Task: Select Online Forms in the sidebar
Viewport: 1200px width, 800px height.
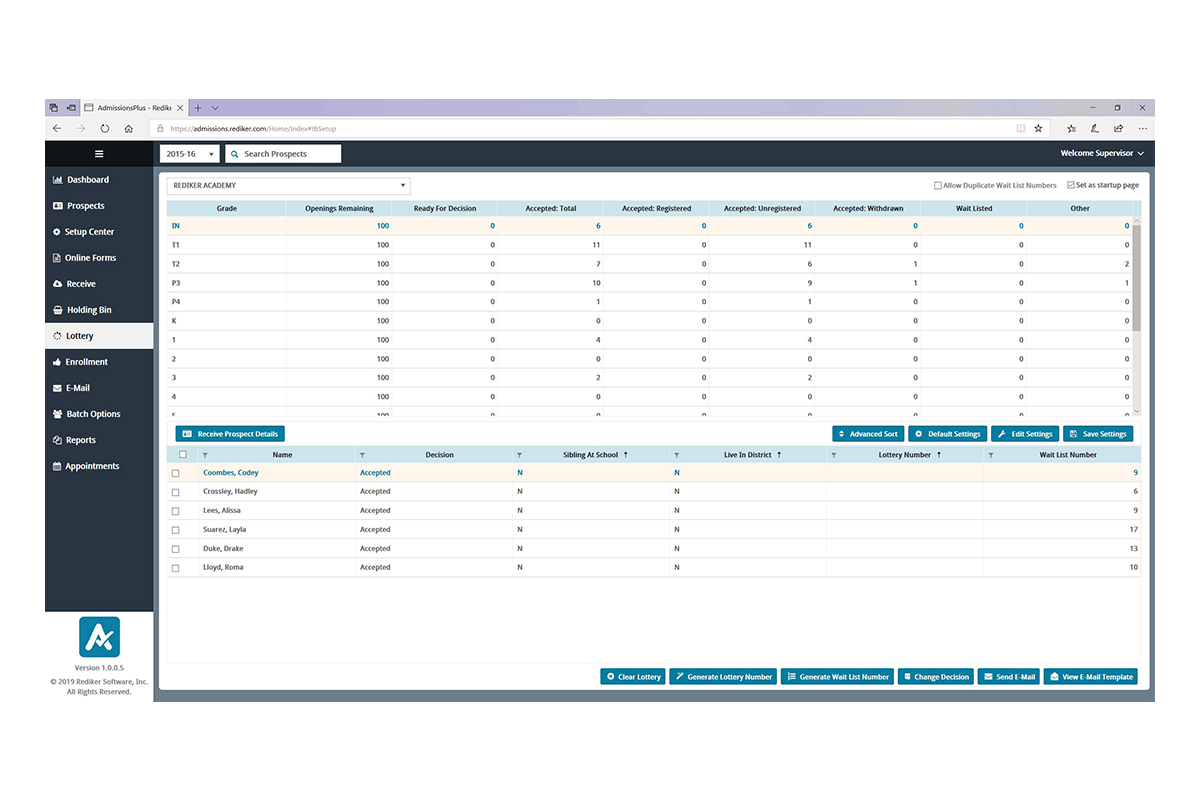Action: click(x=99, y=258)
